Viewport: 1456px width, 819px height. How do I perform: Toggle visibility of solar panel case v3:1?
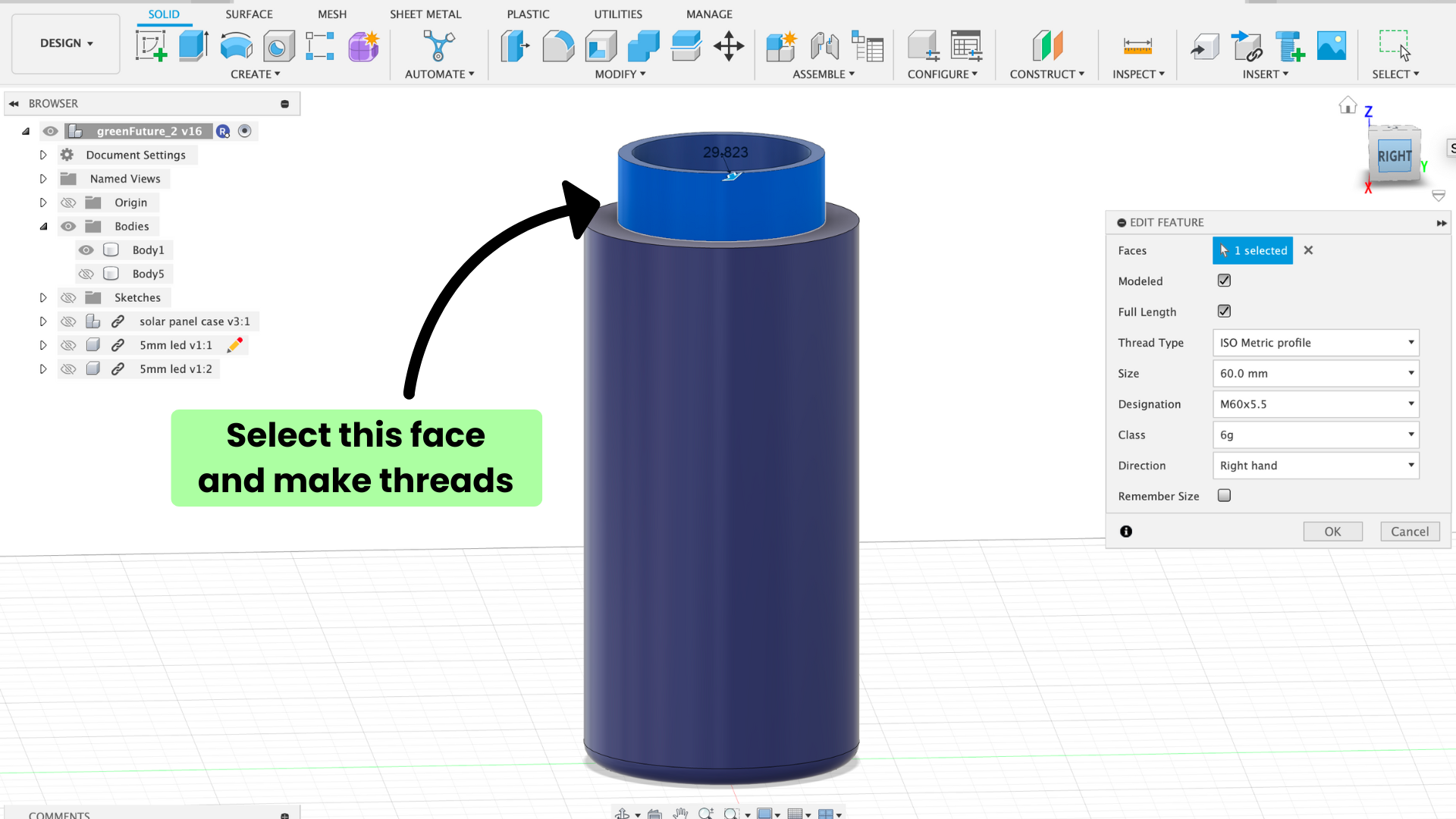click(68, 322)
